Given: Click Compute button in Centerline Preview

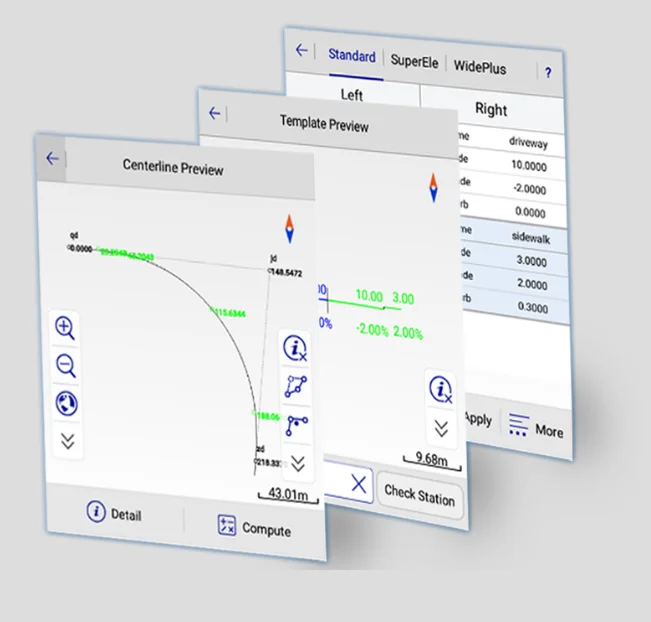Looking at the screenshot, I should click(x=254, y=527).
